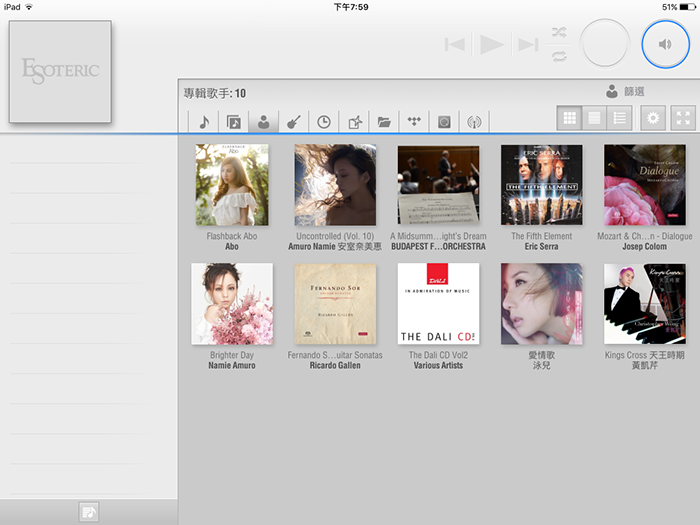
Task: Switch to medium list view
Action: point(594,118)
